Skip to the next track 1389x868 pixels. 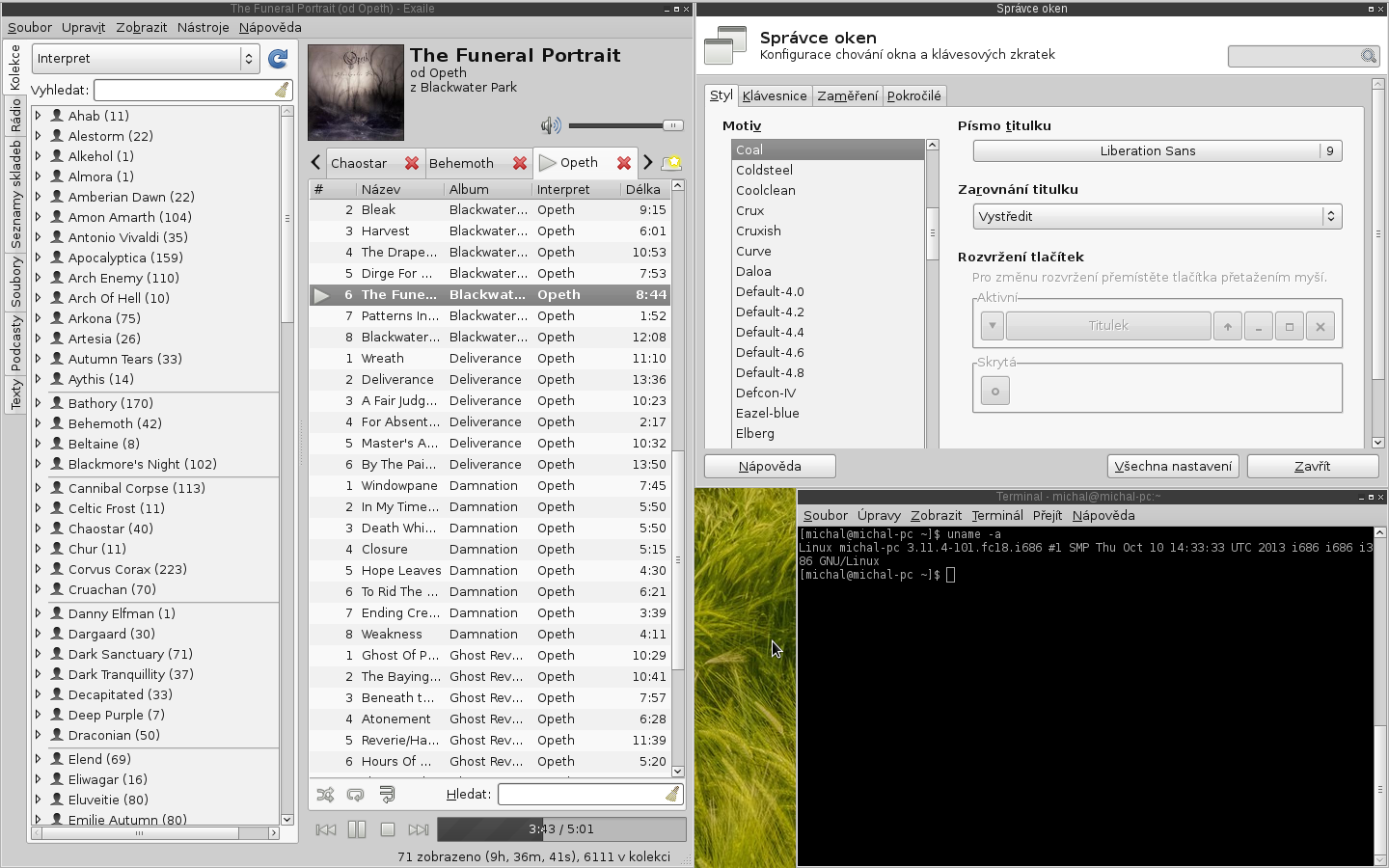(x=418, y=829)
